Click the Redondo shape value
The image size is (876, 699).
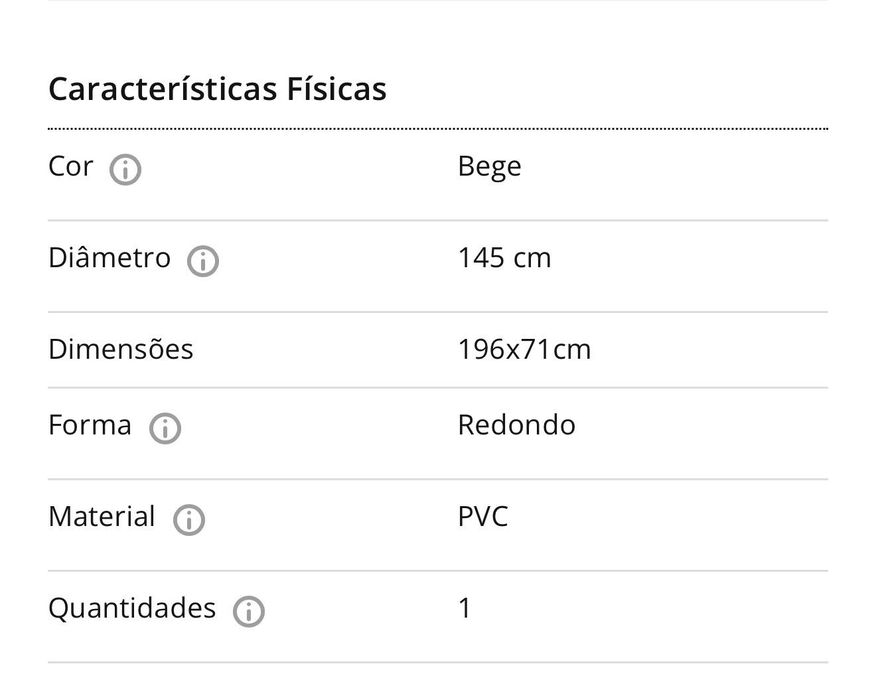516,425
